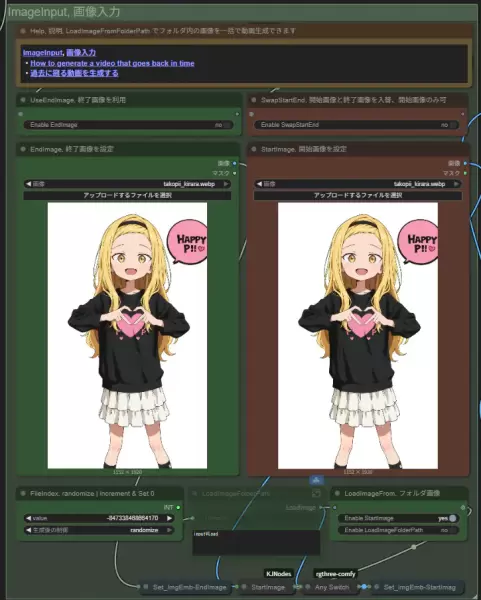Click the StartImage preview thumbnail
Image resolution: width=481 pixels, height=600 pixels.
(358, 336)
